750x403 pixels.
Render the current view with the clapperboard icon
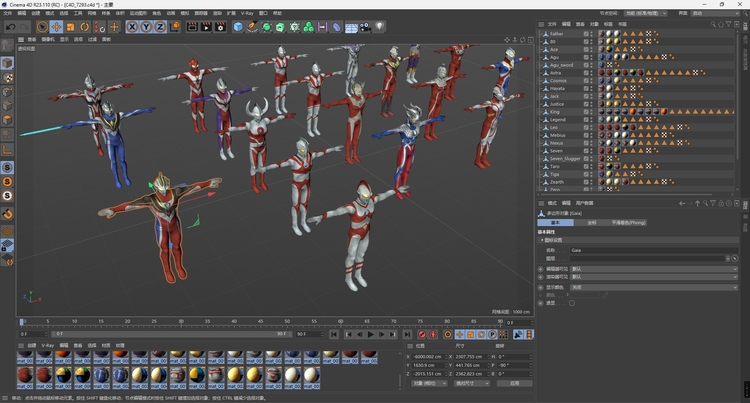click(x=192, y=27)
